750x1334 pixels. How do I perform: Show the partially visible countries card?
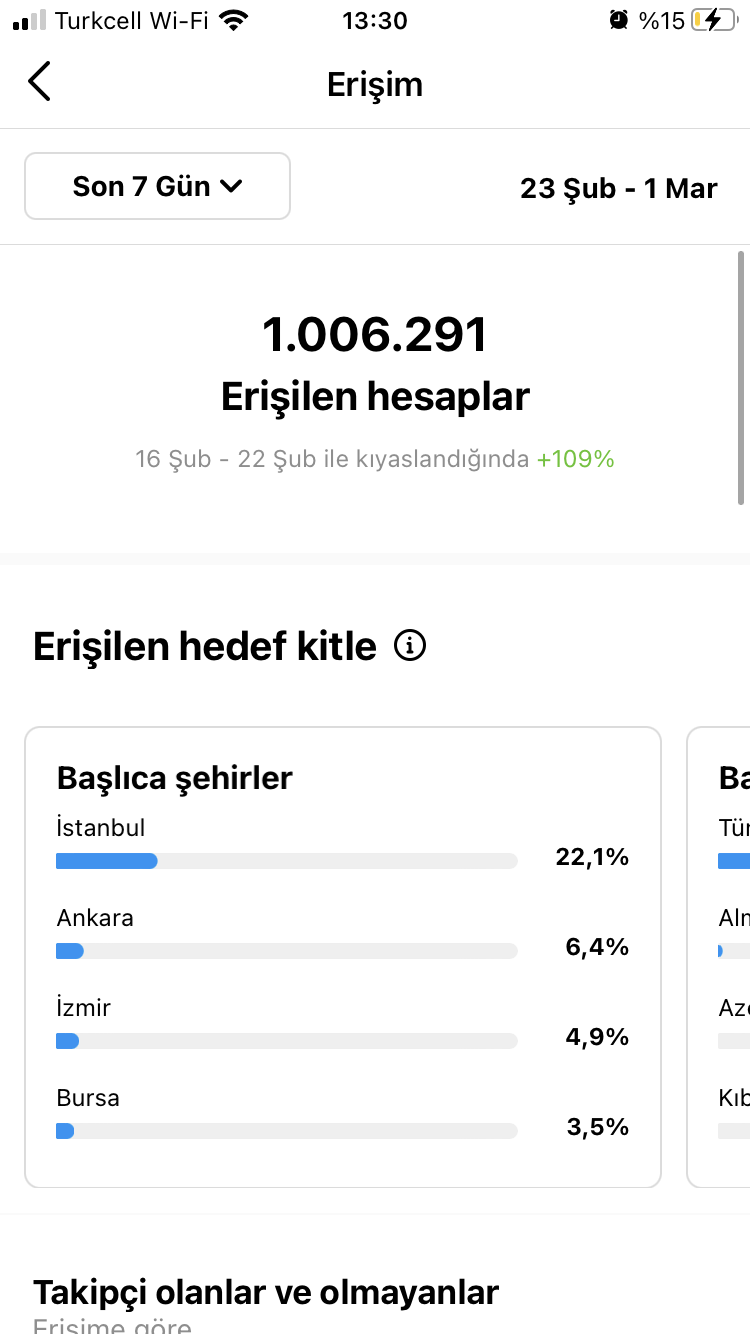[x=718, y=957]
